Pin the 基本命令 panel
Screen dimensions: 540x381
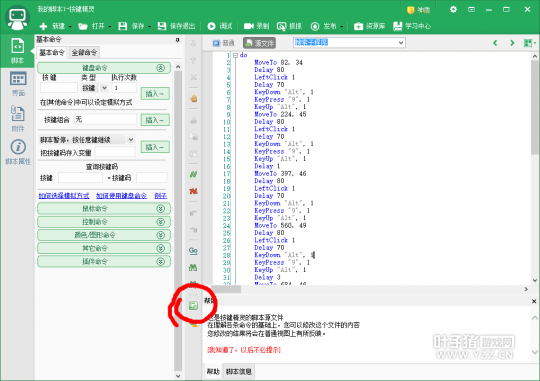177,40
